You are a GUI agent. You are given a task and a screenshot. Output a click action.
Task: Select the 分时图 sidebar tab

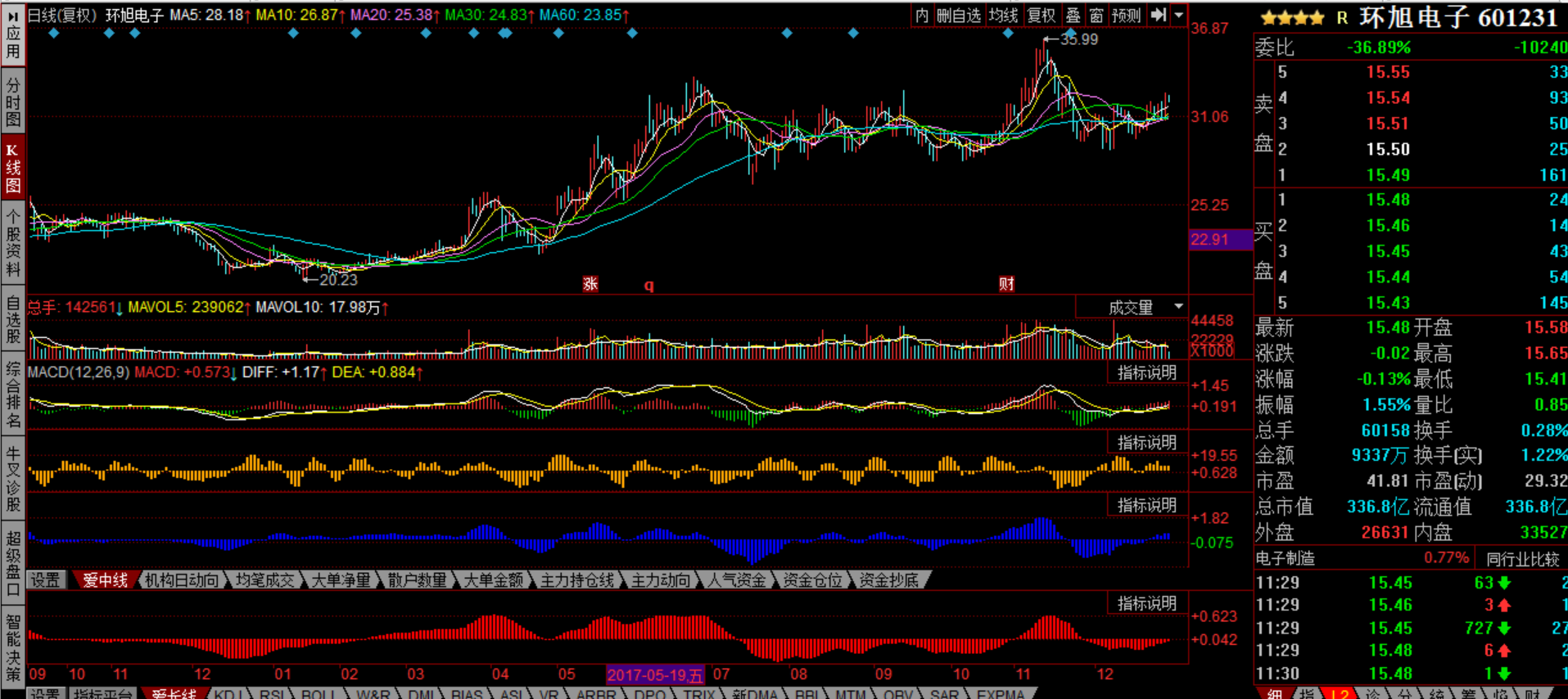(x=13, y=102)
